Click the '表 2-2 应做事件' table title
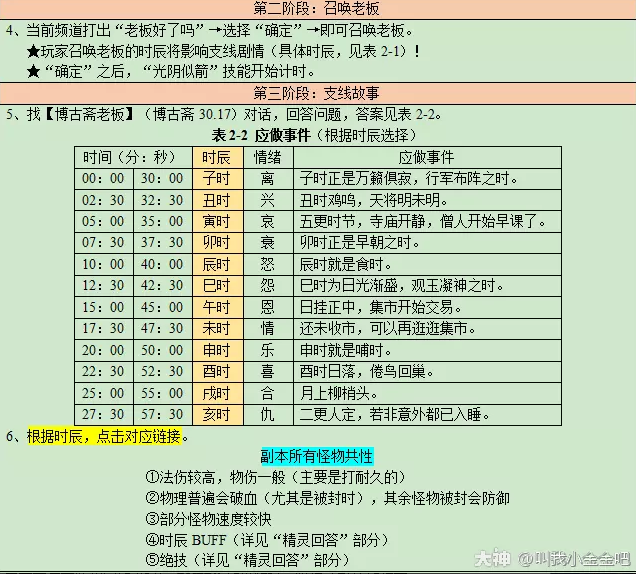The width and height of the screenshot is (636, 574). pos(261,135)
